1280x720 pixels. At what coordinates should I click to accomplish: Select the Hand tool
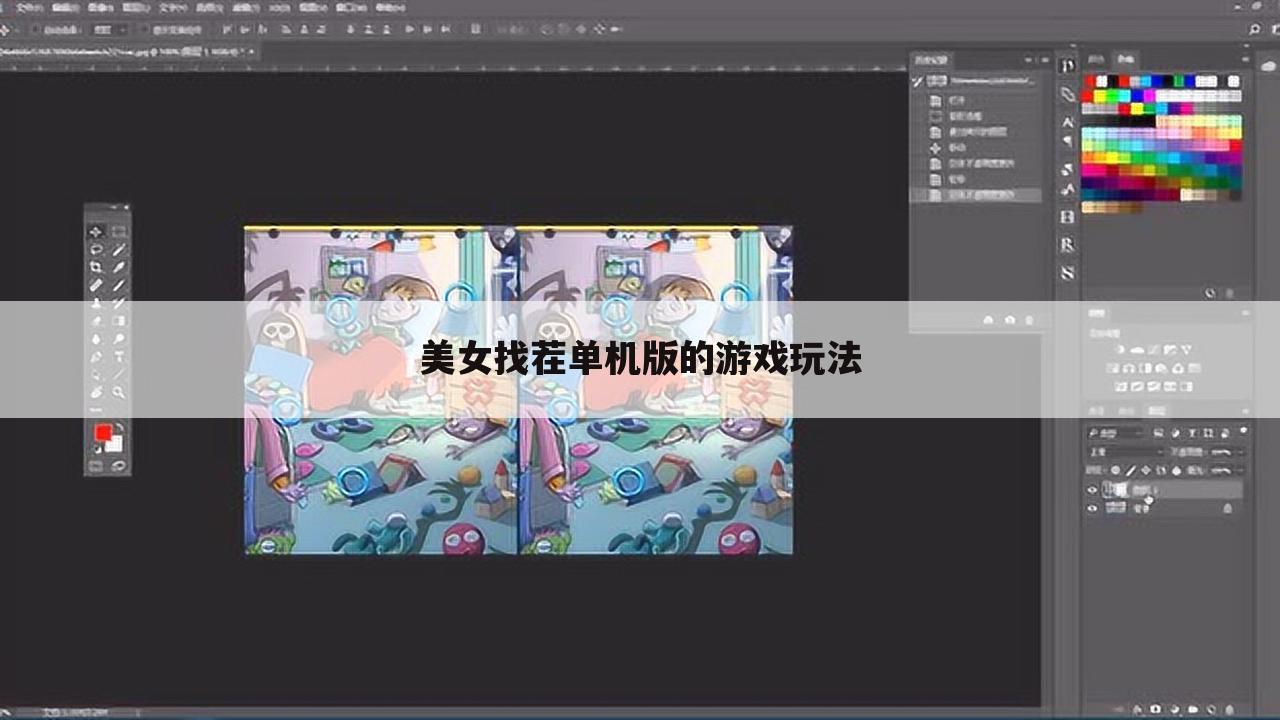(96, 390)
